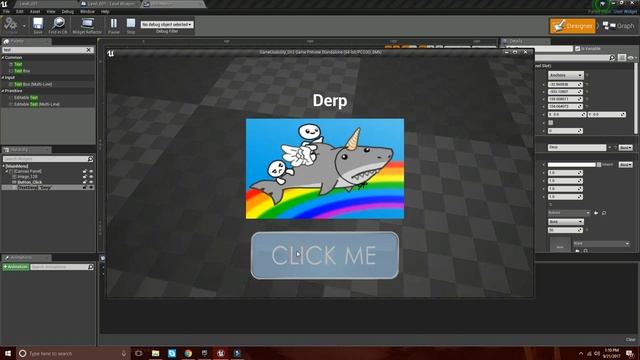Toggle lock on Button_Click row

[x=85, y=182]
